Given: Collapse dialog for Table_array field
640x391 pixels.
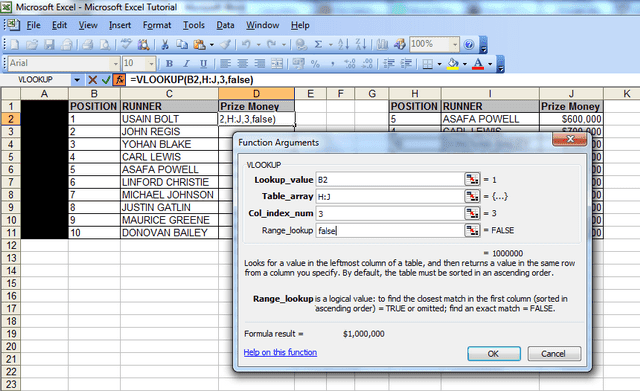Looking at the screenshot, I should point(472,196).
